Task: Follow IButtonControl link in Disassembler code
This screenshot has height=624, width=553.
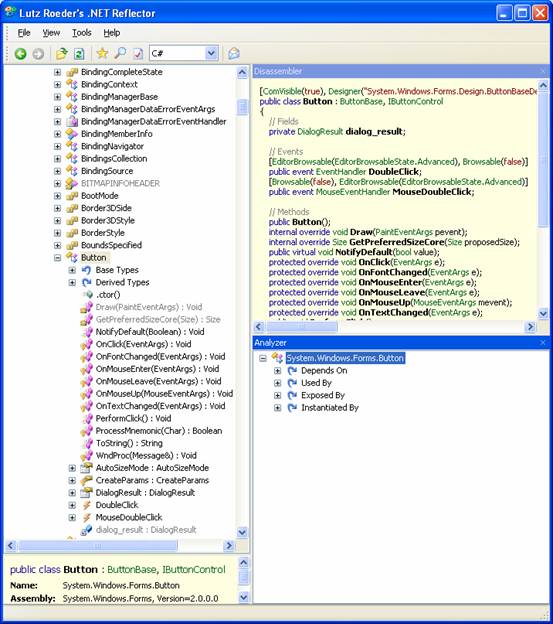Action: 415,101
